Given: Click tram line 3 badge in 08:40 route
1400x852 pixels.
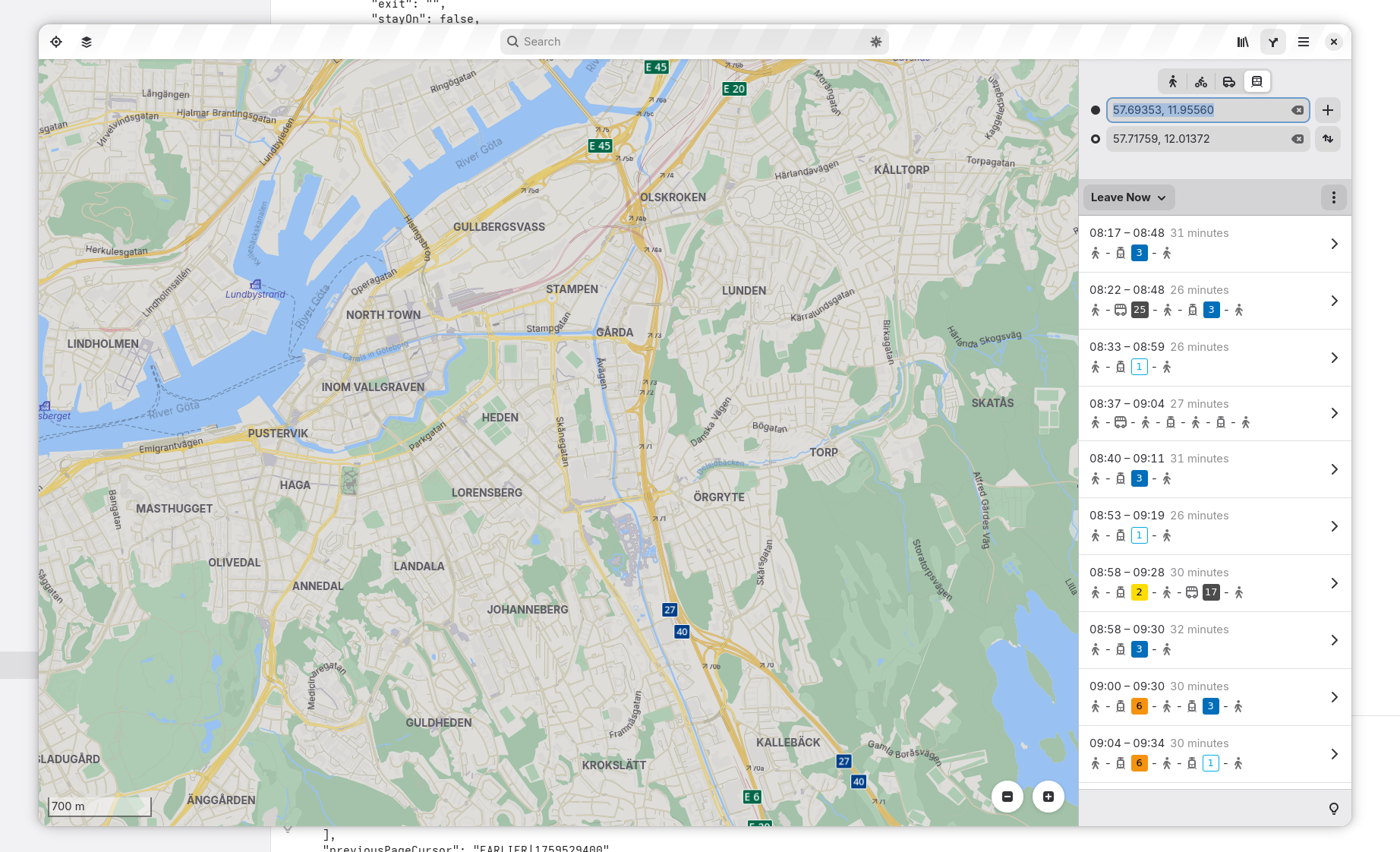Looking at the screenshot, I should (x=1139, y=478).
